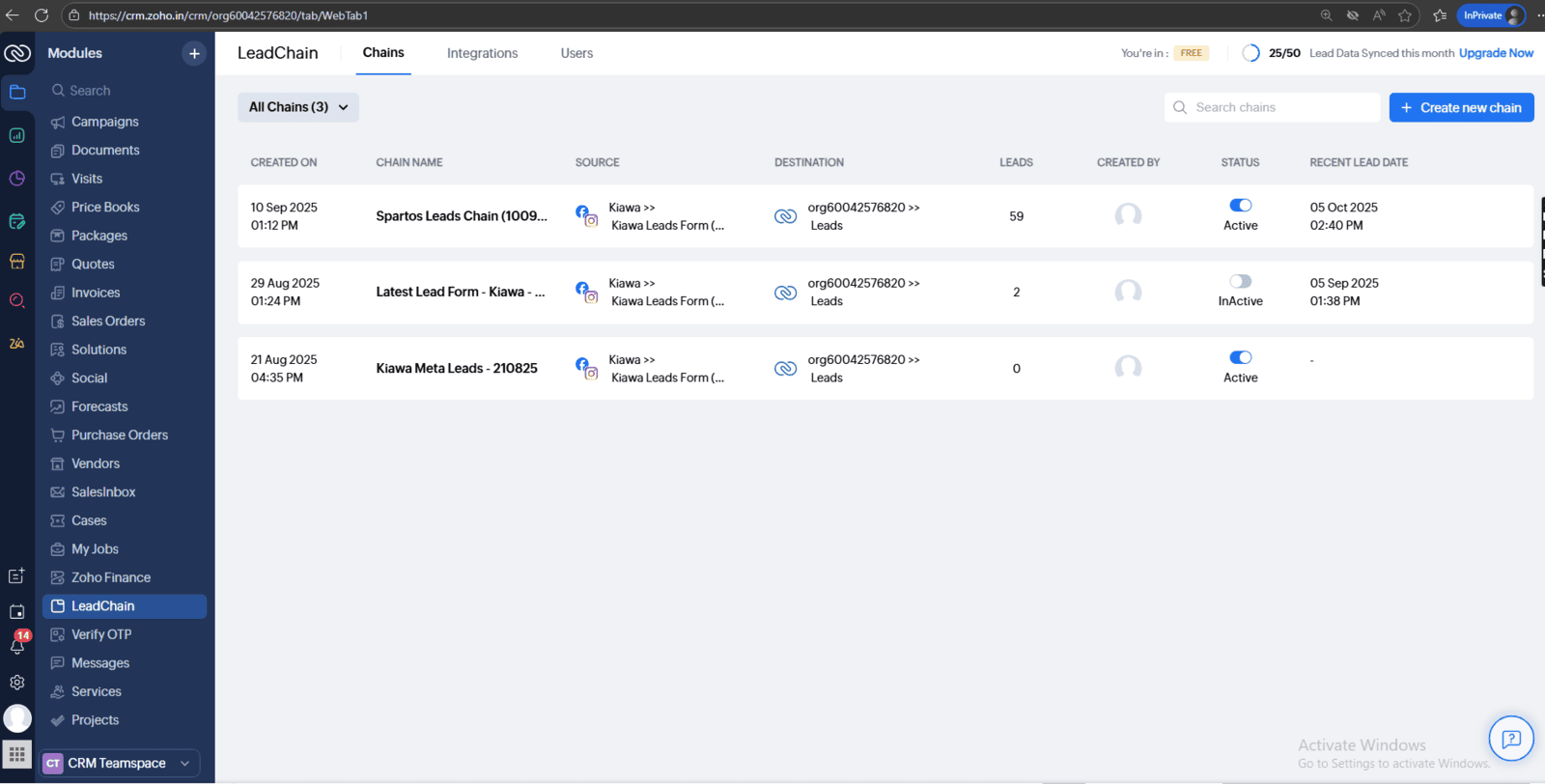
Task: Click the browser refresh icon
Action: 42,15
